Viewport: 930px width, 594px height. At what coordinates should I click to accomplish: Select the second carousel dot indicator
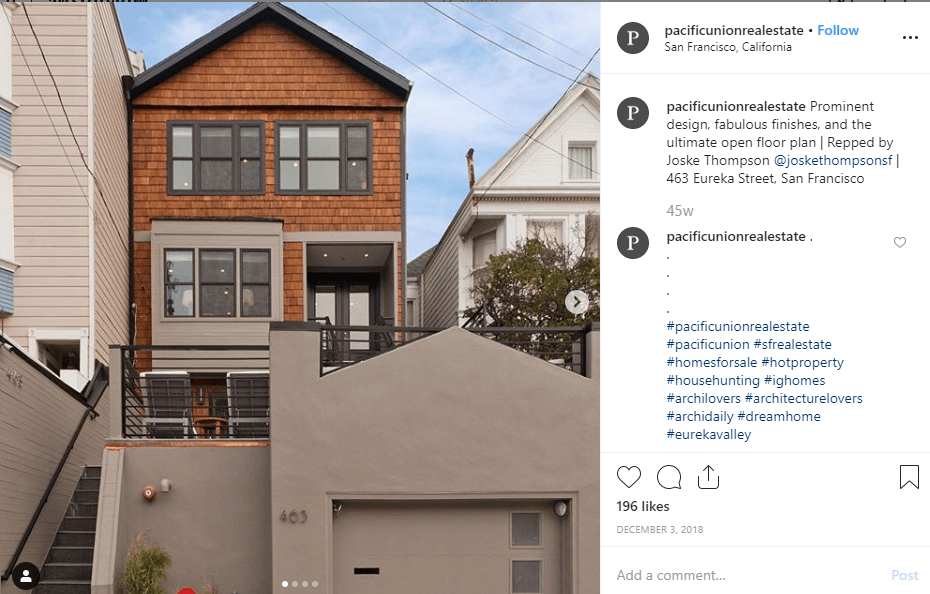(295, 584)
